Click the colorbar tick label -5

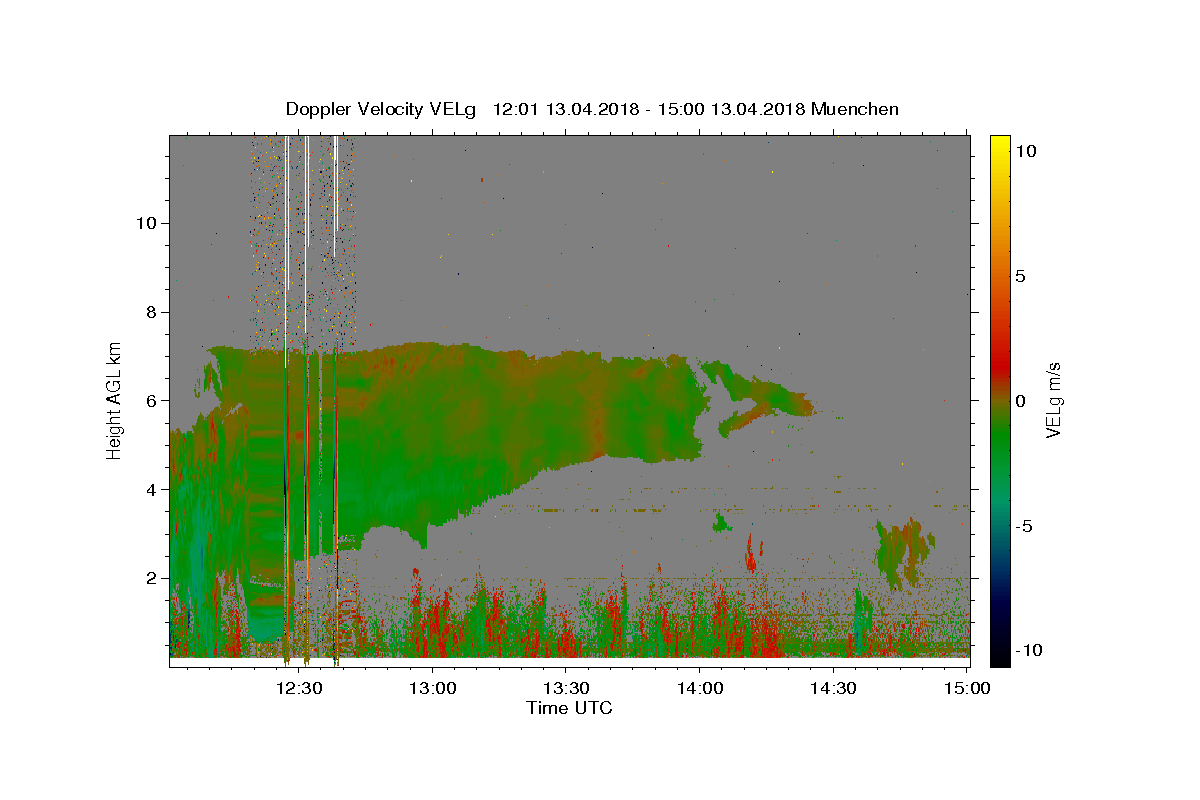coord(1022,526)
